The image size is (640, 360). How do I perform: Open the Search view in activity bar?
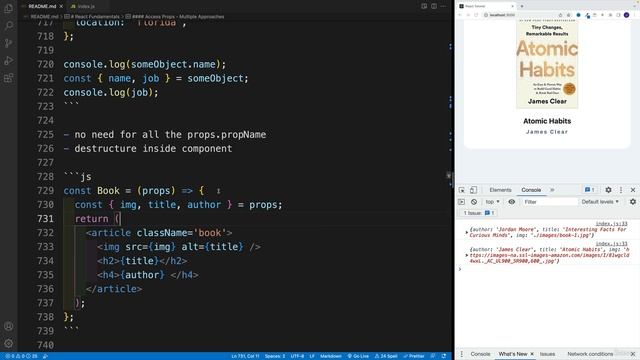8,26
